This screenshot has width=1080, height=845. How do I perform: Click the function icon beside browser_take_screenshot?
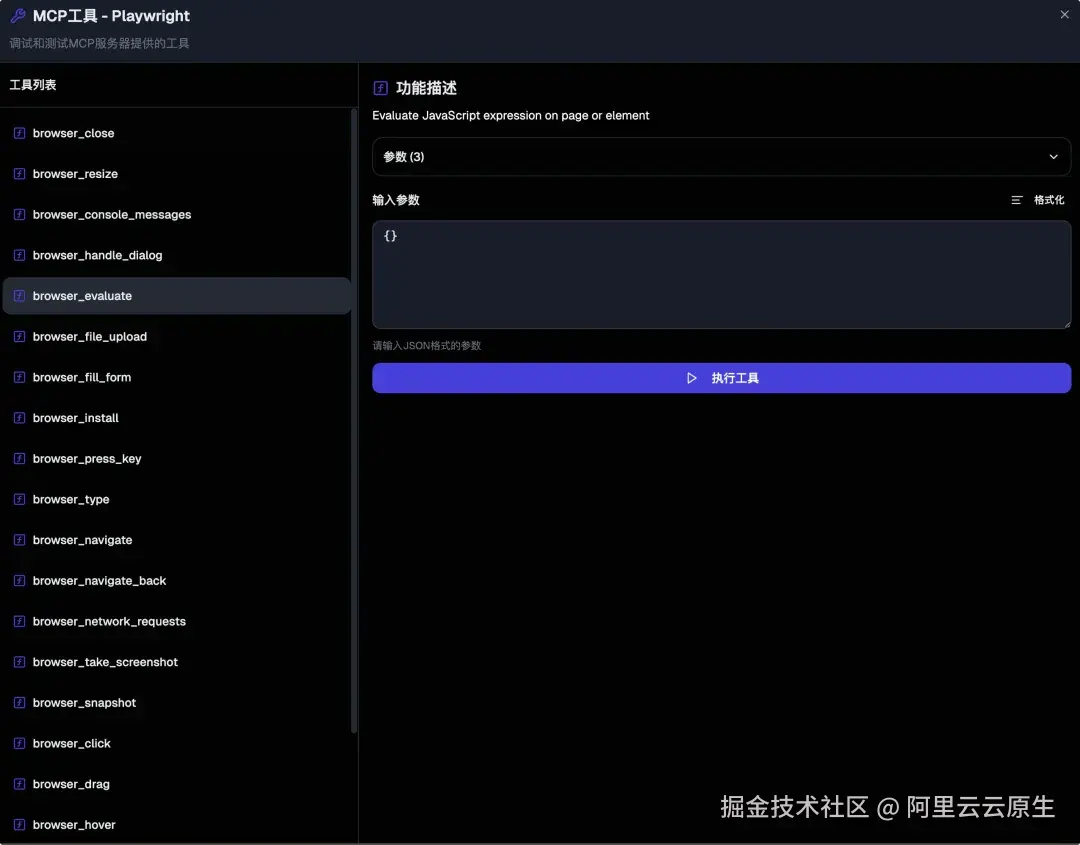click(x=20, y=661)
